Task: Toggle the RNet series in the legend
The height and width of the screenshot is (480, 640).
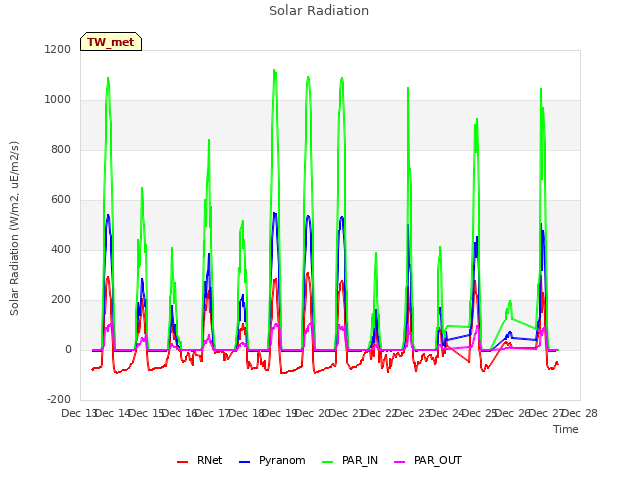Action: [200, 461]
